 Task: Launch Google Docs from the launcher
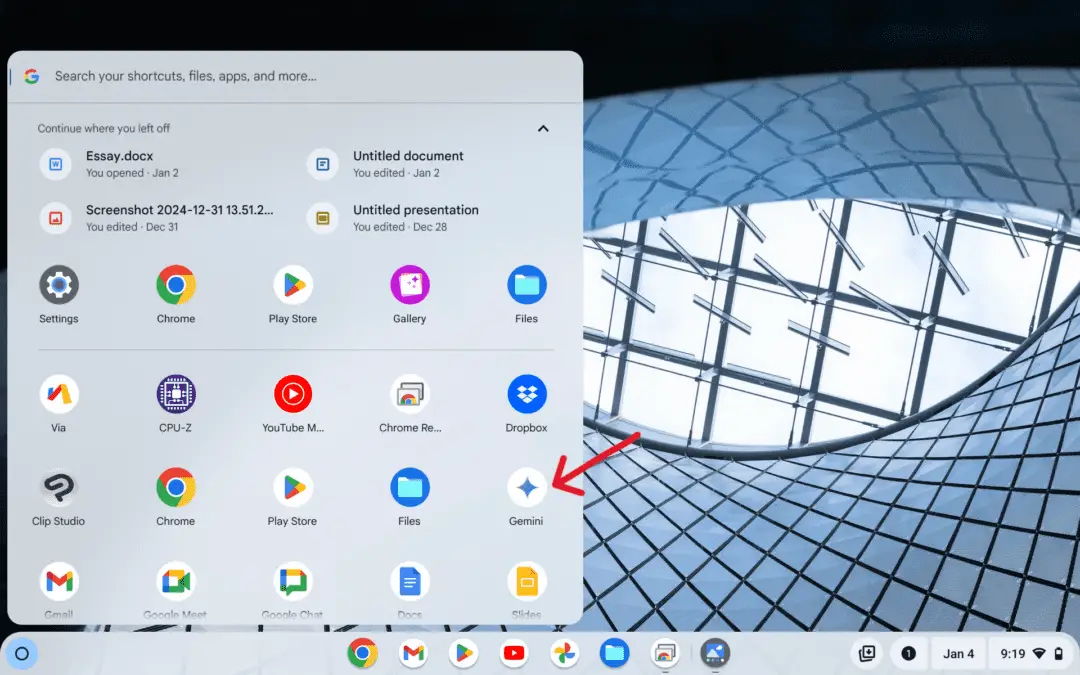pyautogui.click(x=409, y=580)
